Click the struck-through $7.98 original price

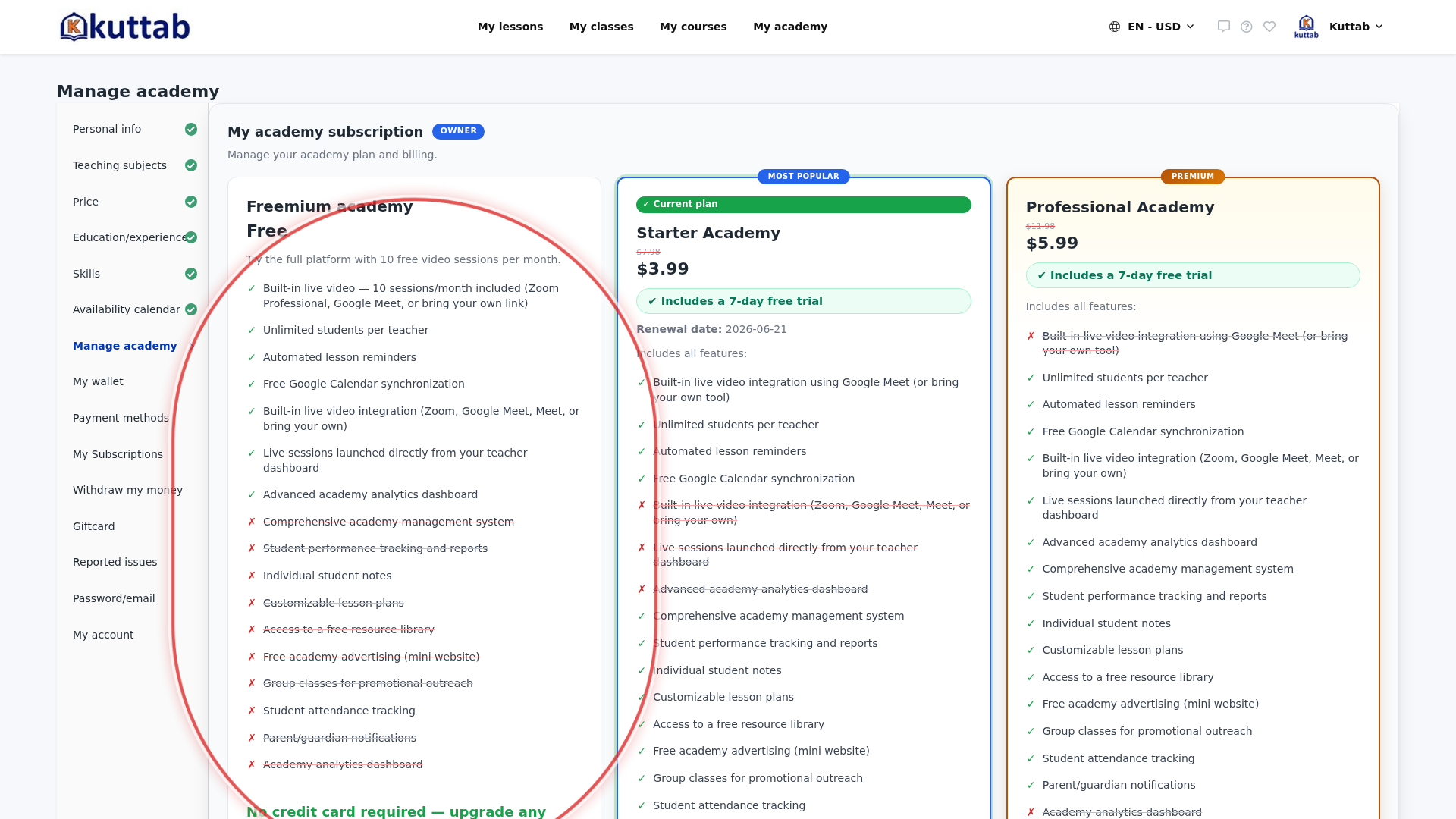[648, 252]
